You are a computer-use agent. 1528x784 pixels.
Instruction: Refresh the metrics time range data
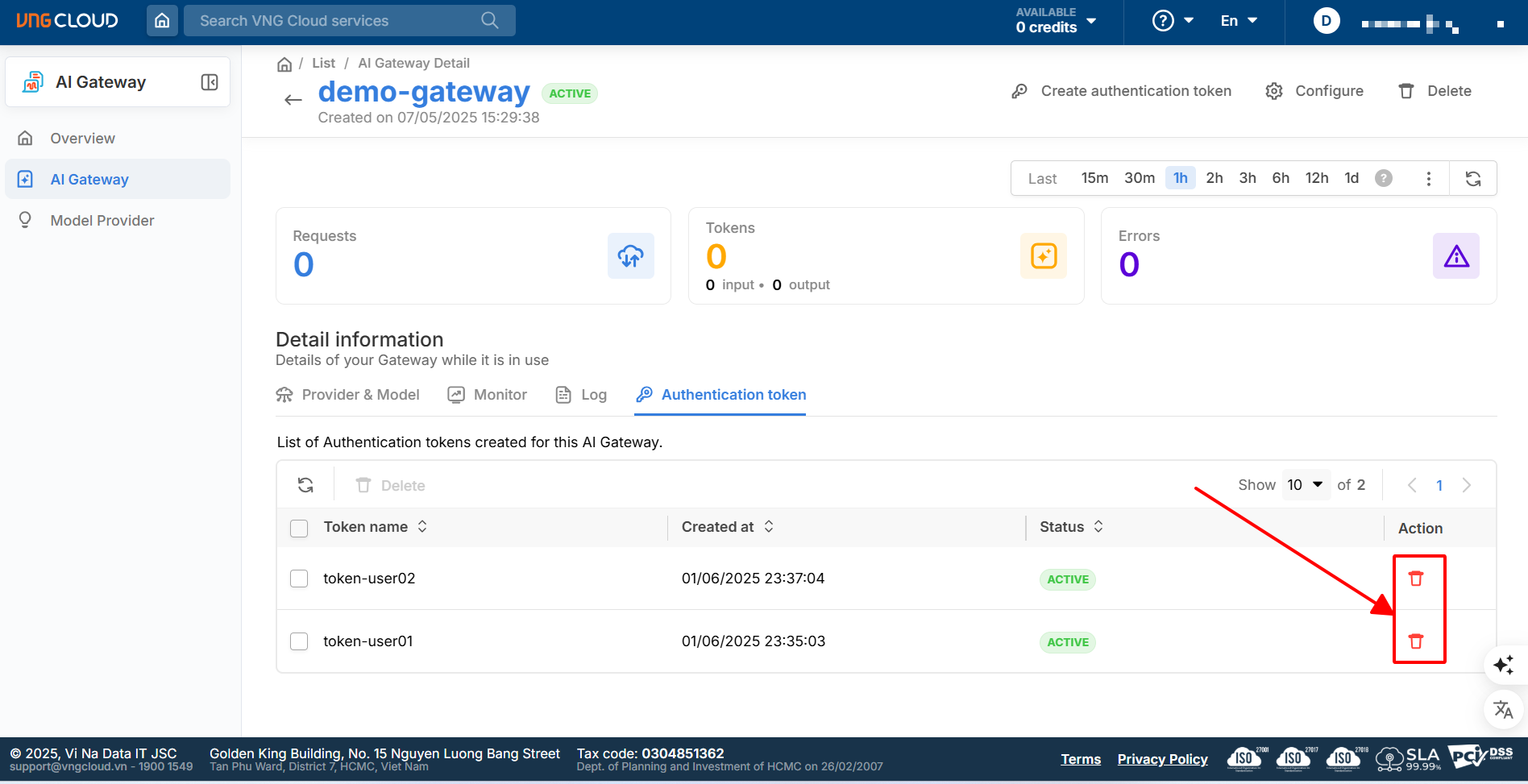[1472, 179]
